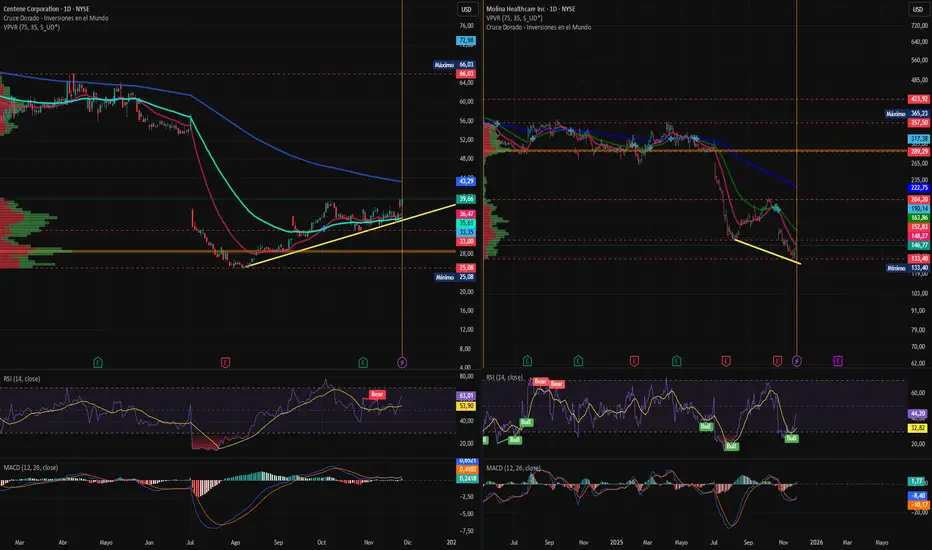Click purple 63,01 RSI value on Centene pane
932x550 pixels.
[x=466, y=395]
